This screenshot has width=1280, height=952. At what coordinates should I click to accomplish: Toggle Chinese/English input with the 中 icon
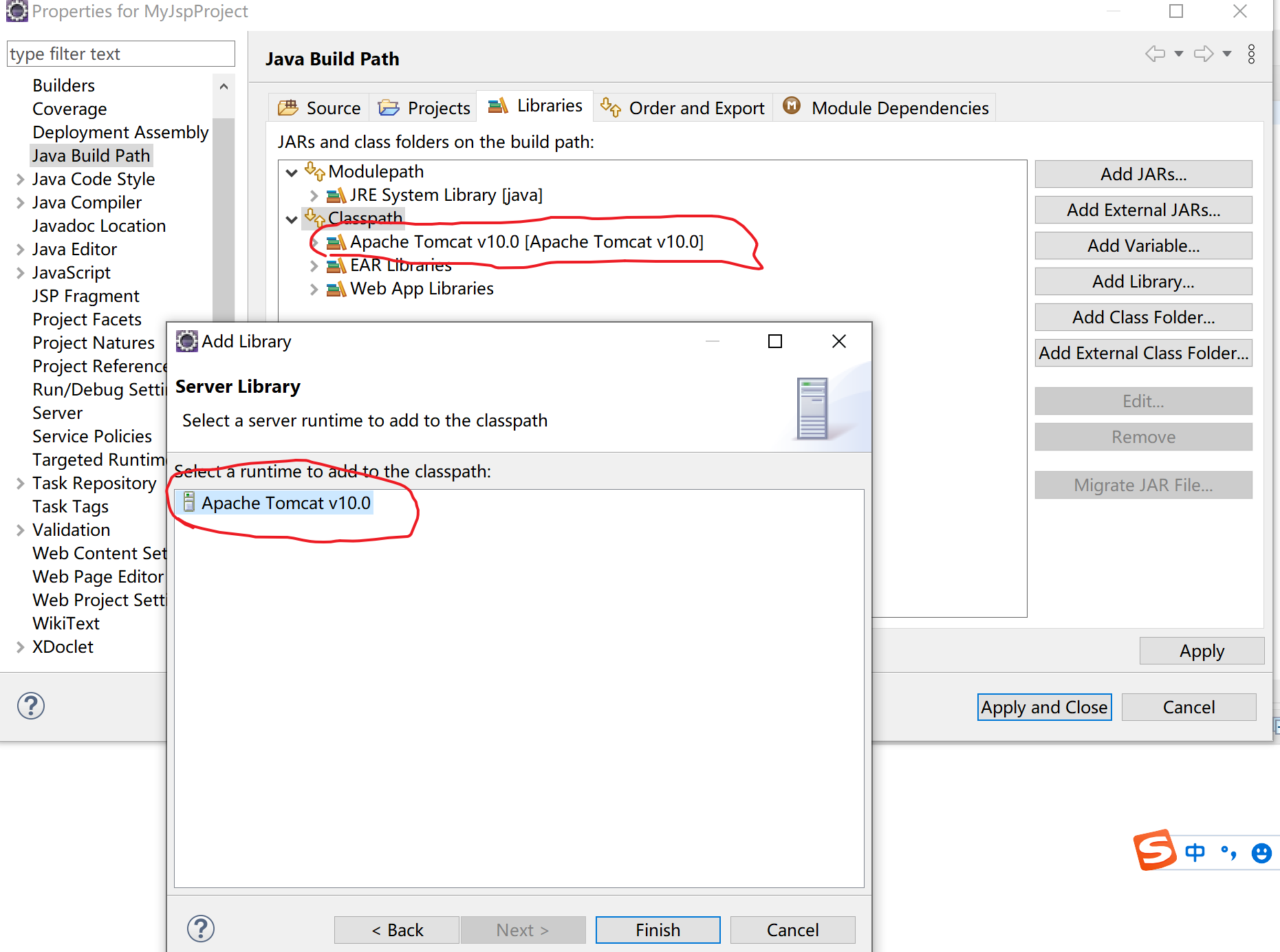point(1195,852)
